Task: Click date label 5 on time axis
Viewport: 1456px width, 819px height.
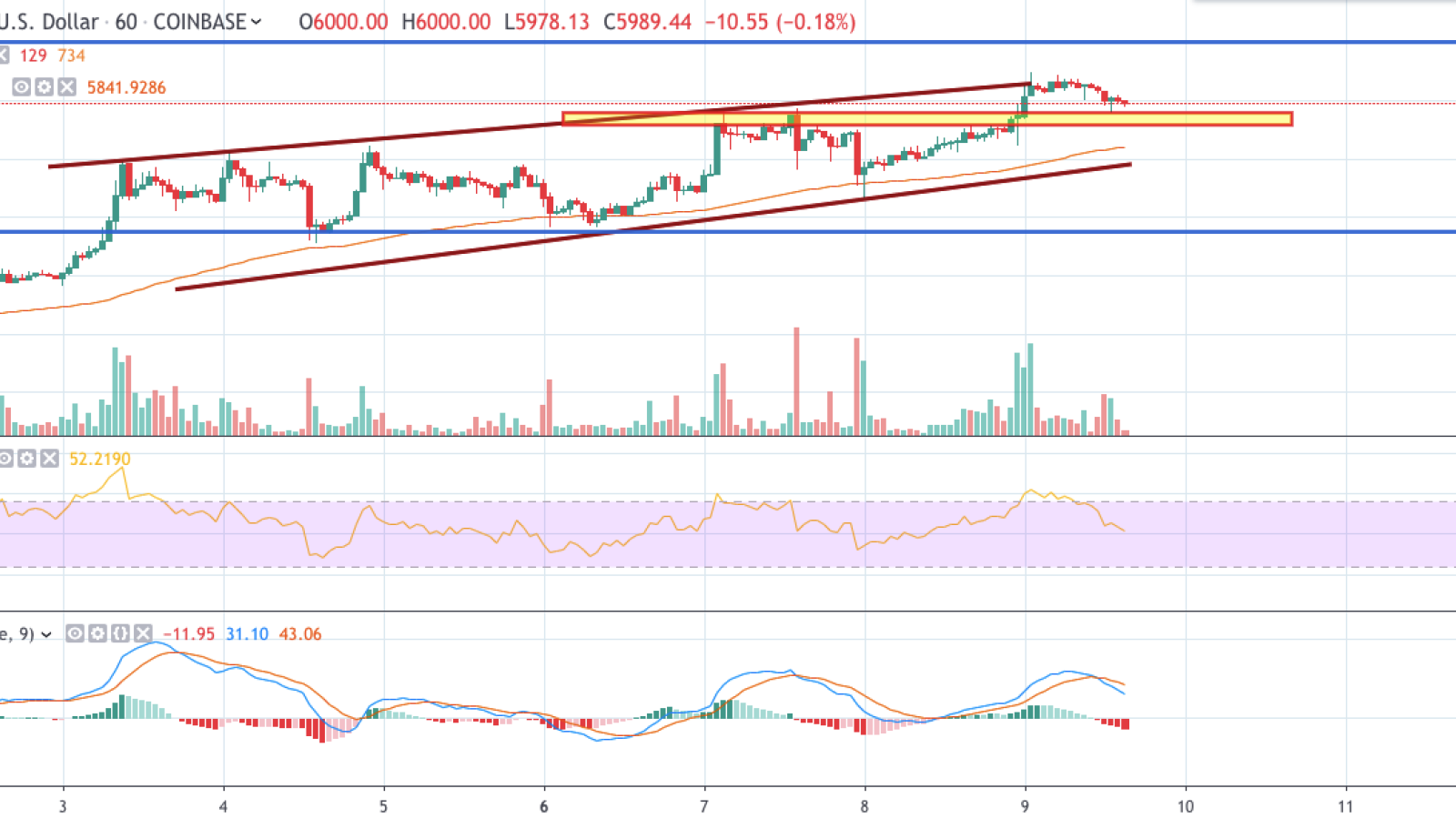Action: [x=383, y=806]
